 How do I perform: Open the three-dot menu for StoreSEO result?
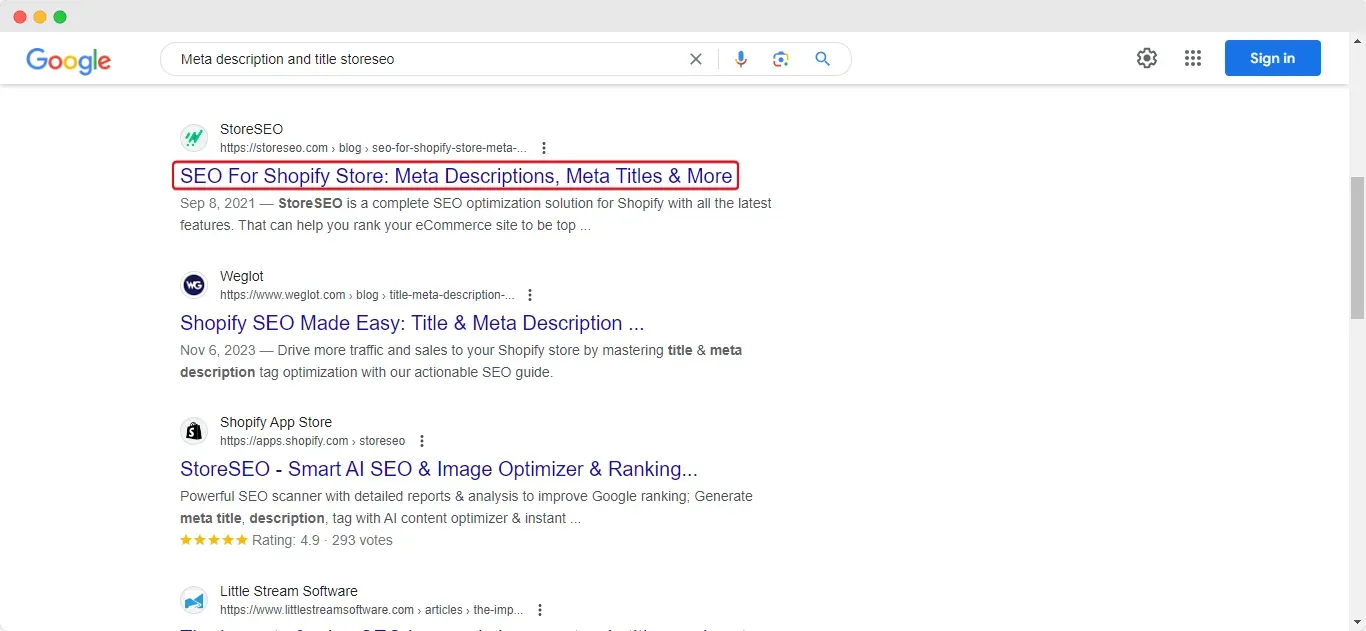click(544, 148)
